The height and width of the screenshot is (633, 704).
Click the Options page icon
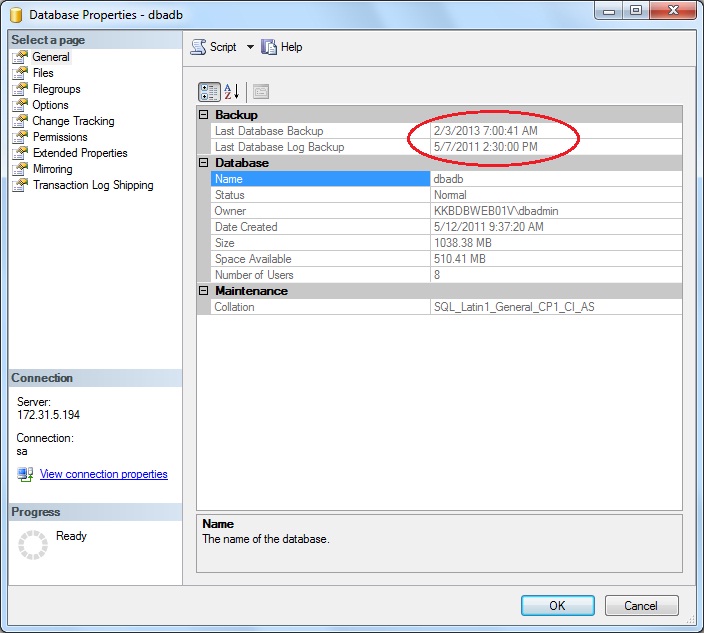(20, 105)
